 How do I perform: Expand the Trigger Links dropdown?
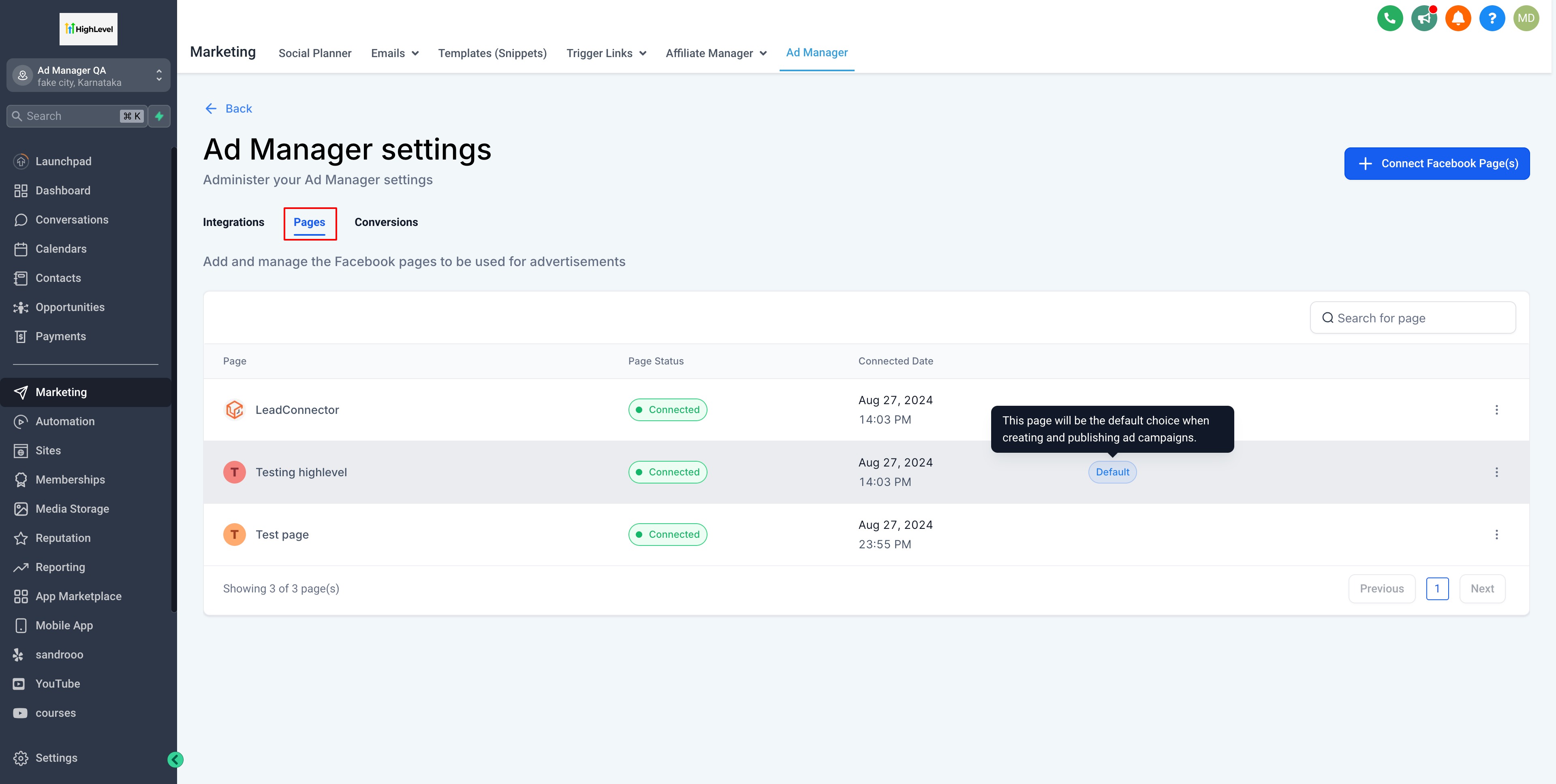pyautogui.click(x=606, y=53)
